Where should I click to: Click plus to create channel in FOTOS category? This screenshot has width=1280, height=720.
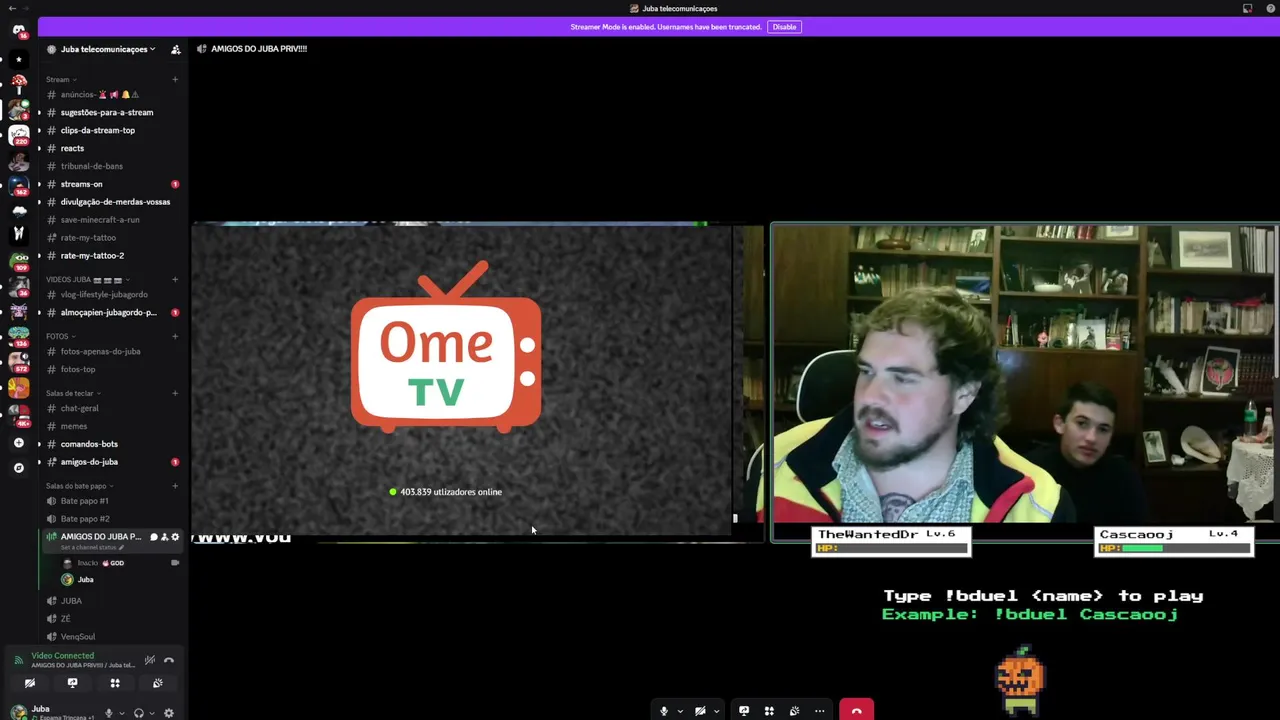(175, 336)
